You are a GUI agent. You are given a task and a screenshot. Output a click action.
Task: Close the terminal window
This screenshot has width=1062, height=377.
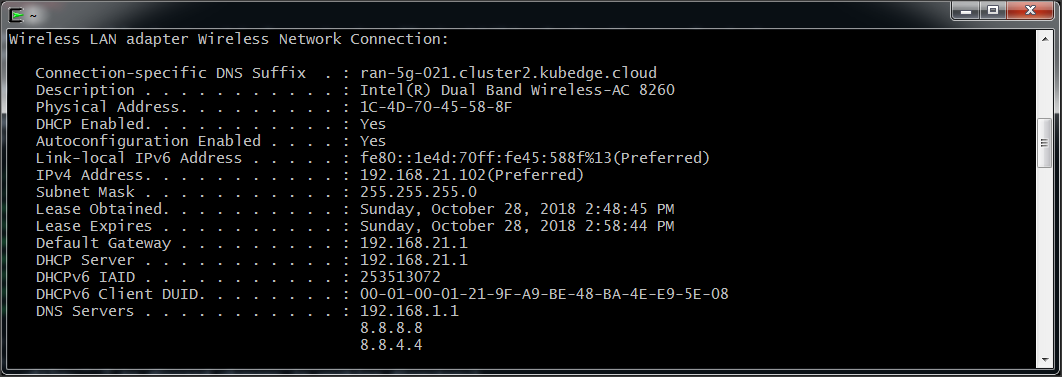pyautogui.click(x=1030, y=12)
